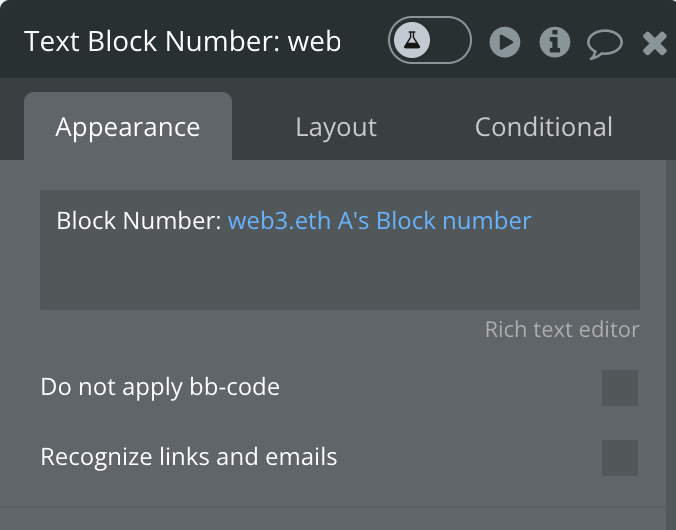
Task: Open the comment speech bubble icon
Action: point(605,44)
